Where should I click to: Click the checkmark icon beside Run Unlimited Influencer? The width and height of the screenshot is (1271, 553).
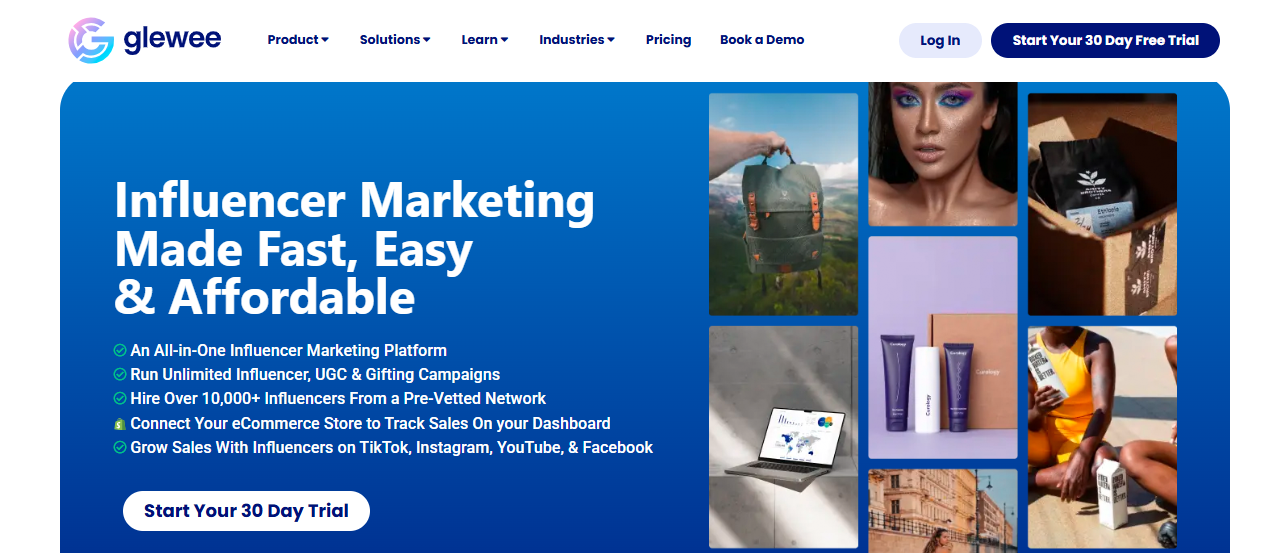pos(120,375)
